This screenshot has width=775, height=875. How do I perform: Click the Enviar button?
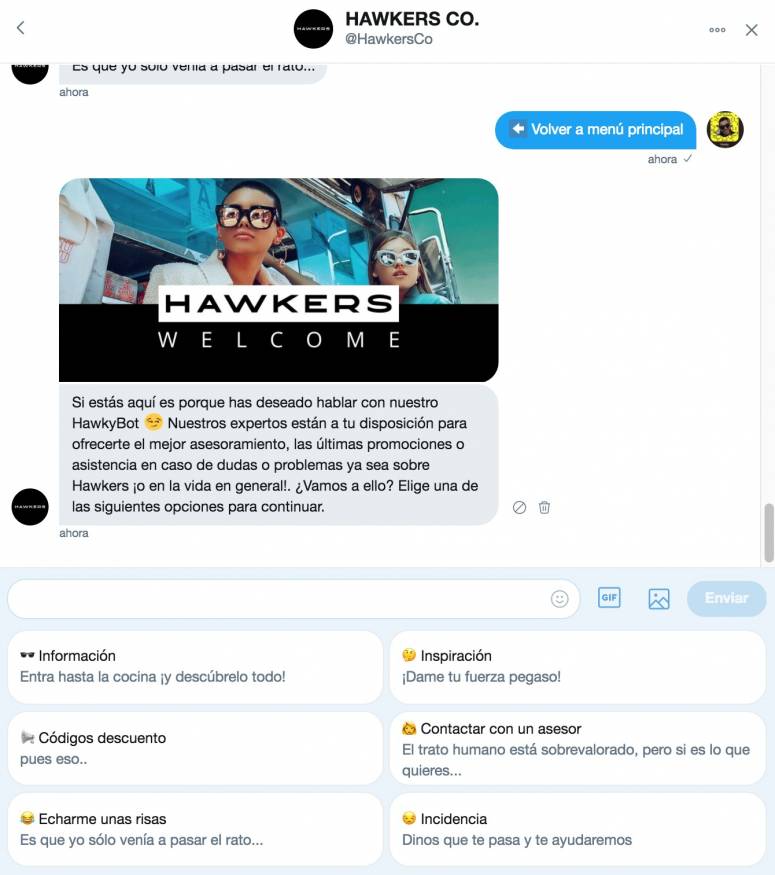(x=726, y=599)
